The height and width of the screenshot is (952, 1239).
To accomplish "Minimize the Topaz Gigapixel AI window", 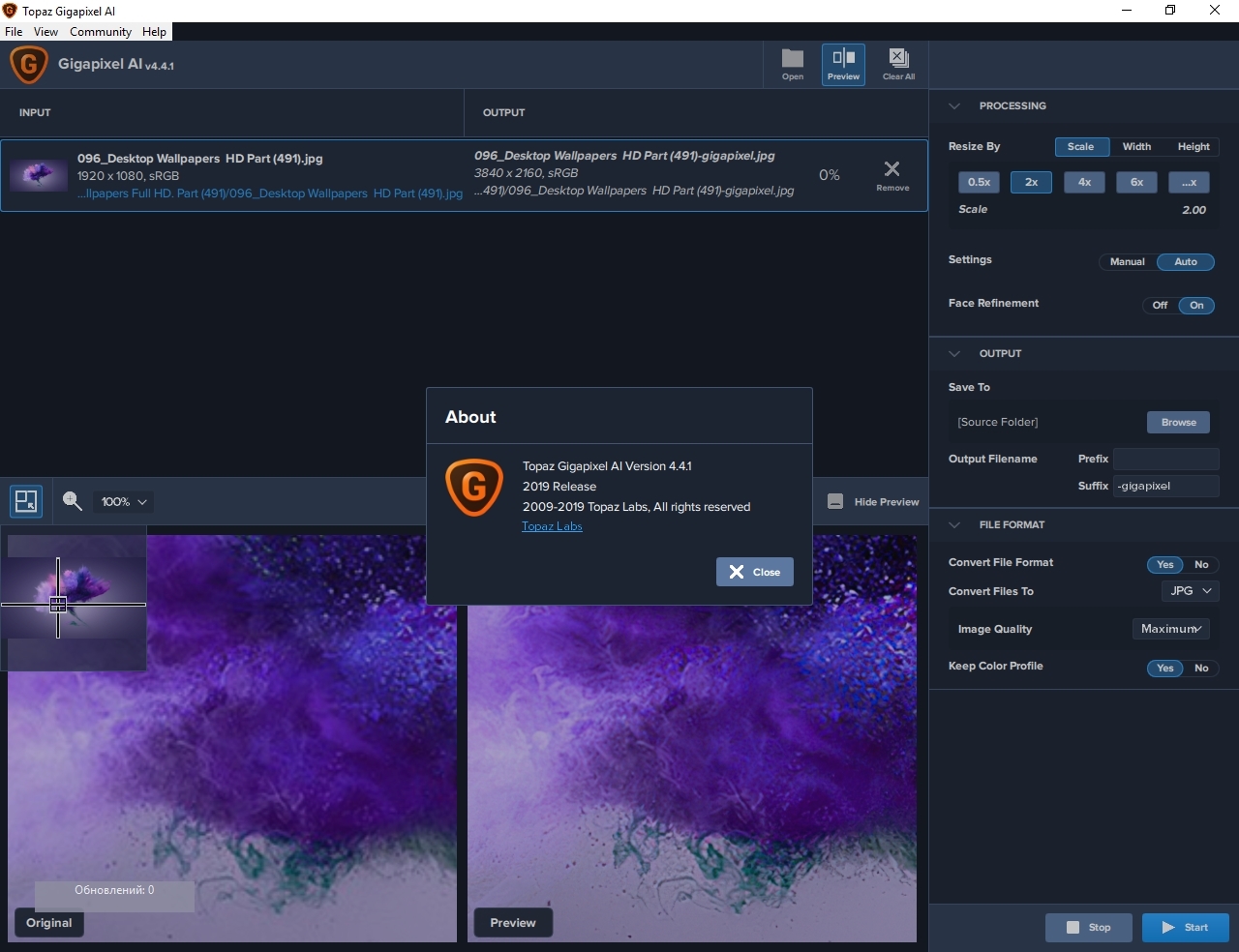I will click(x=1127, y=11).
